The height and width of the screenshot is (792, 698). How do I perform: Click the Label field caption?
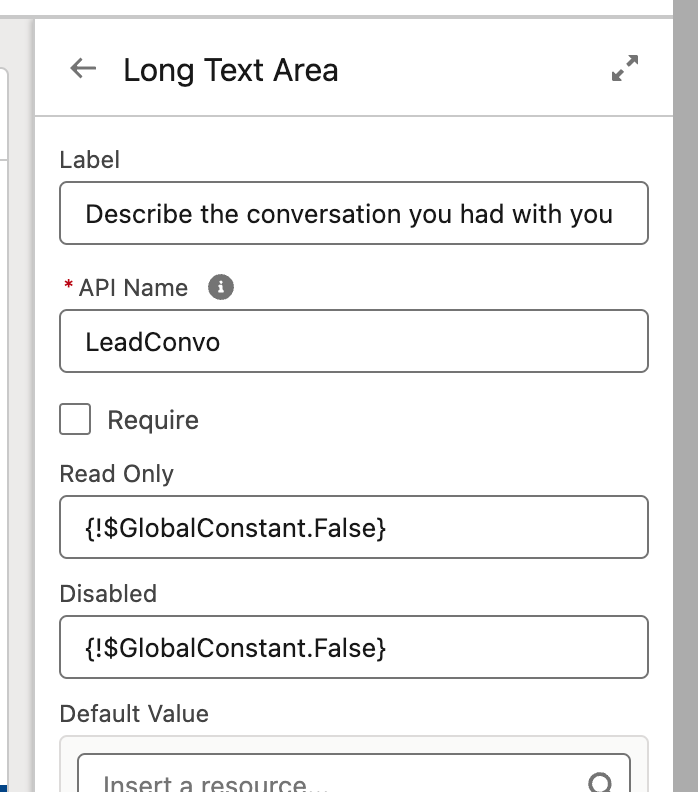(x=89, y=160)
